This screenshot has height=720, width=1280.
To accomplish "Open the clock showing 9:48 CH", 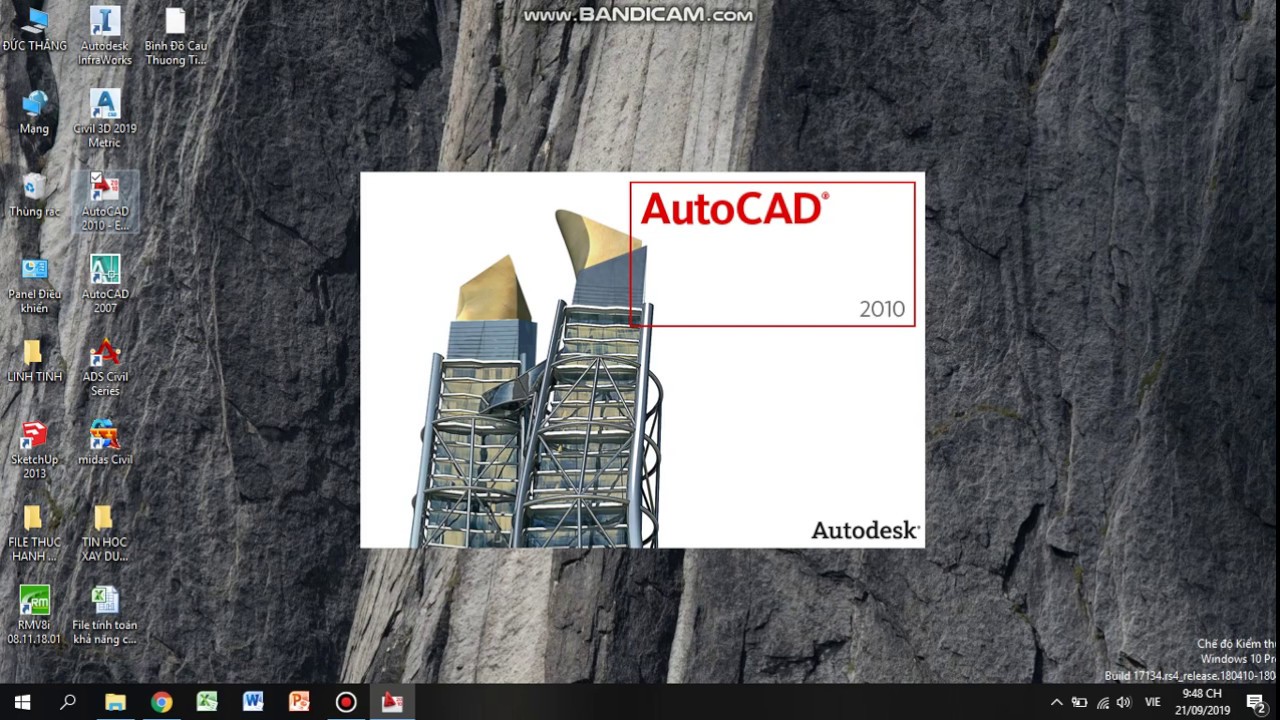I will click(1203, 702).
